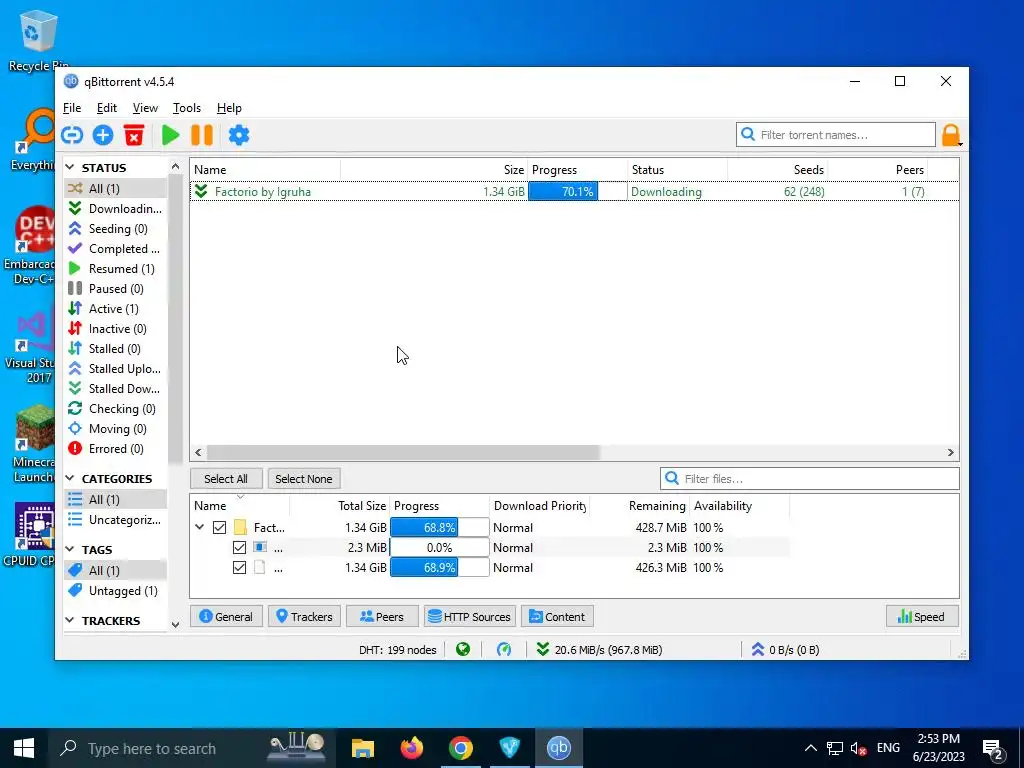1024x768 pixels.
Task: Uncheck the Fact... folder checkbox
Action: [x=219, y=528]
